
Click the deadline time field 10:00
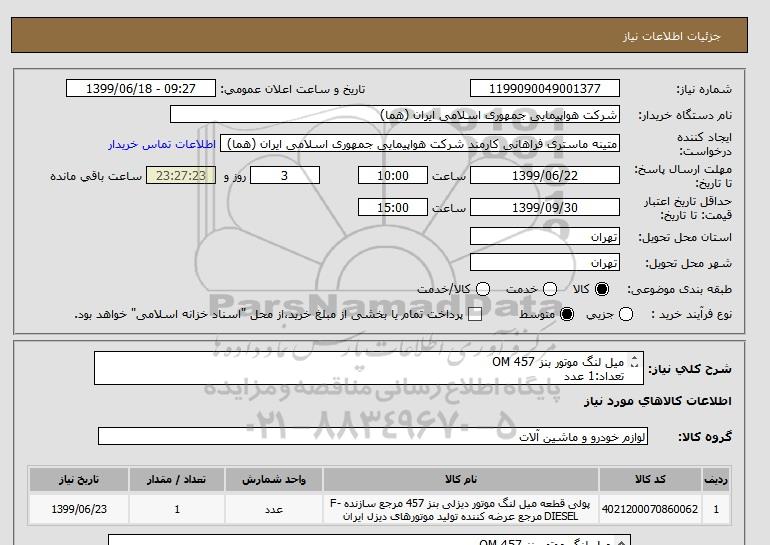click(393, 175)
